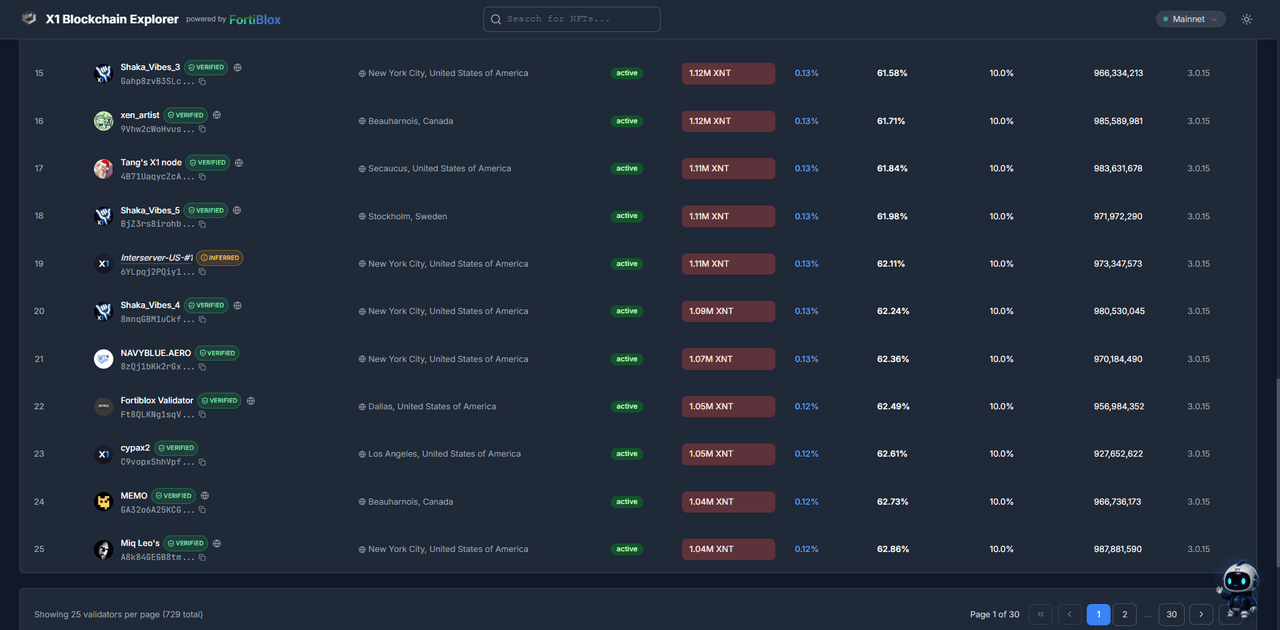This screenshot has width=1280, height=630.
Task: Click Tang's X1 node avatar
Action: (x=103, y=169)
